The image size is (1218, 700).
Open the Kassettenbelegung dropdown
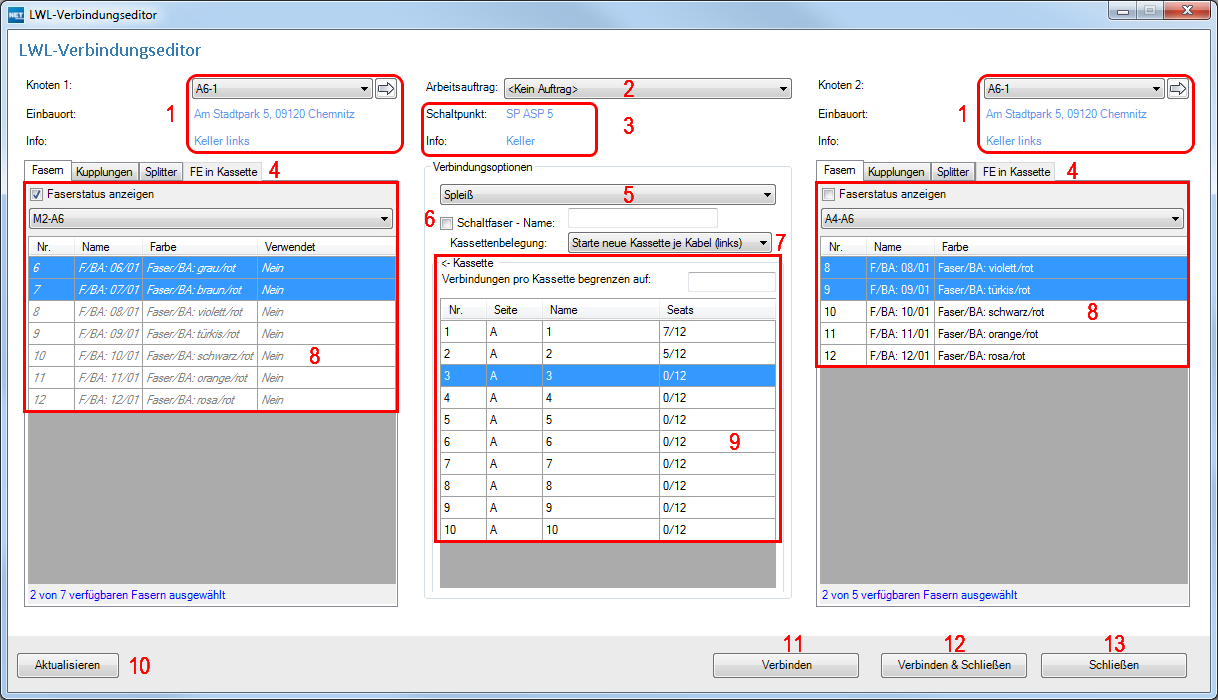coord(669,242)
